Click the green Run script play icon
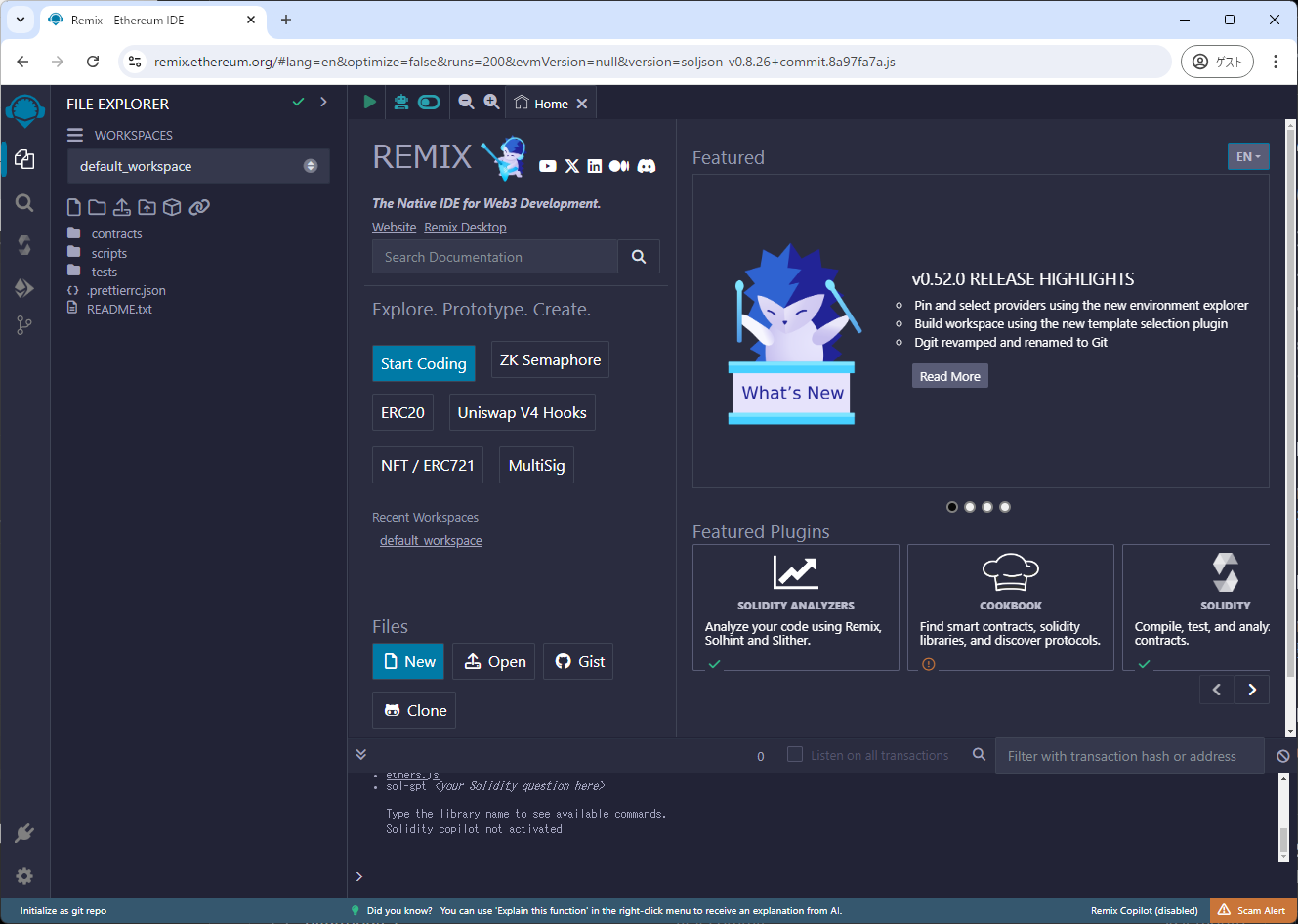 coord(369,102)
